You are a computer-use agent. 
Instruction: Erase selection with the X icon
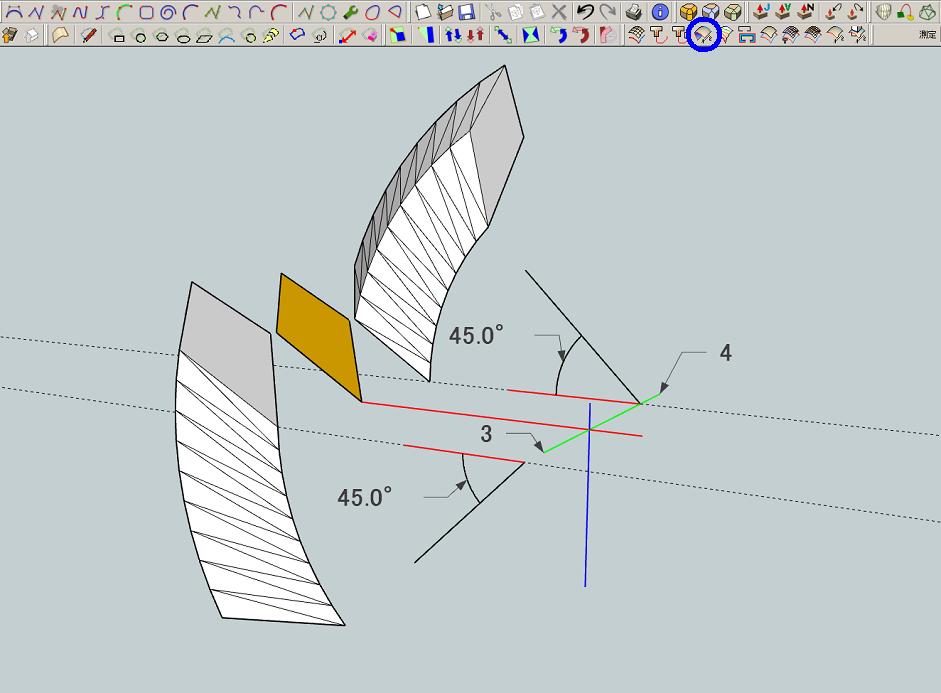point(559,11)
